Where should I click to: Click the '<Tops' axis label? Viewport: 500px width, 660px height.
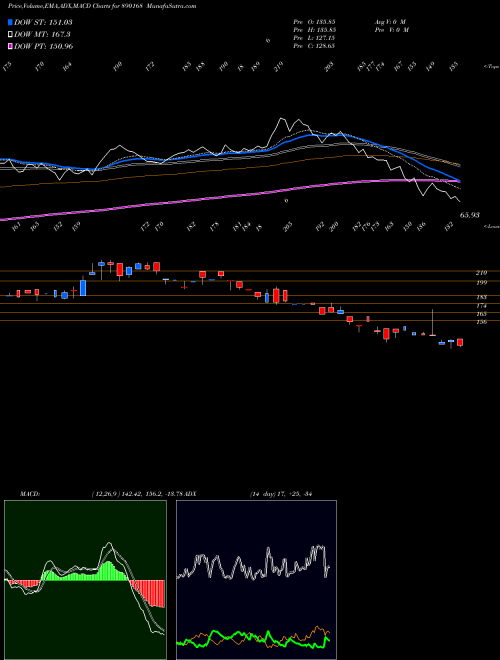(492, 66)
